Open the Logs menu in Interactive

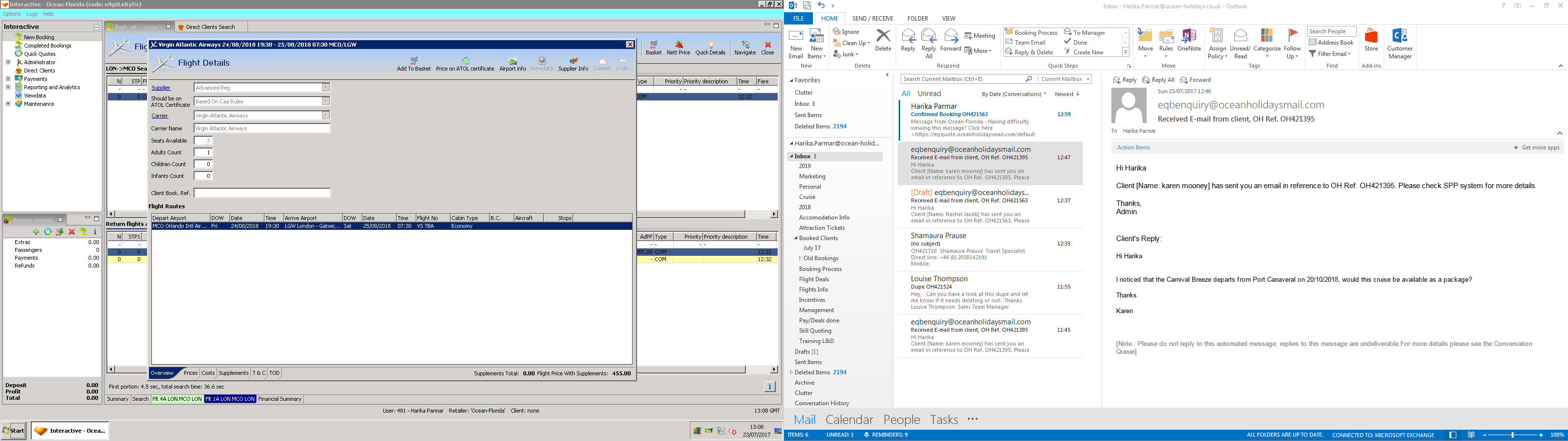pyautogui.click(x=32, y=13)
